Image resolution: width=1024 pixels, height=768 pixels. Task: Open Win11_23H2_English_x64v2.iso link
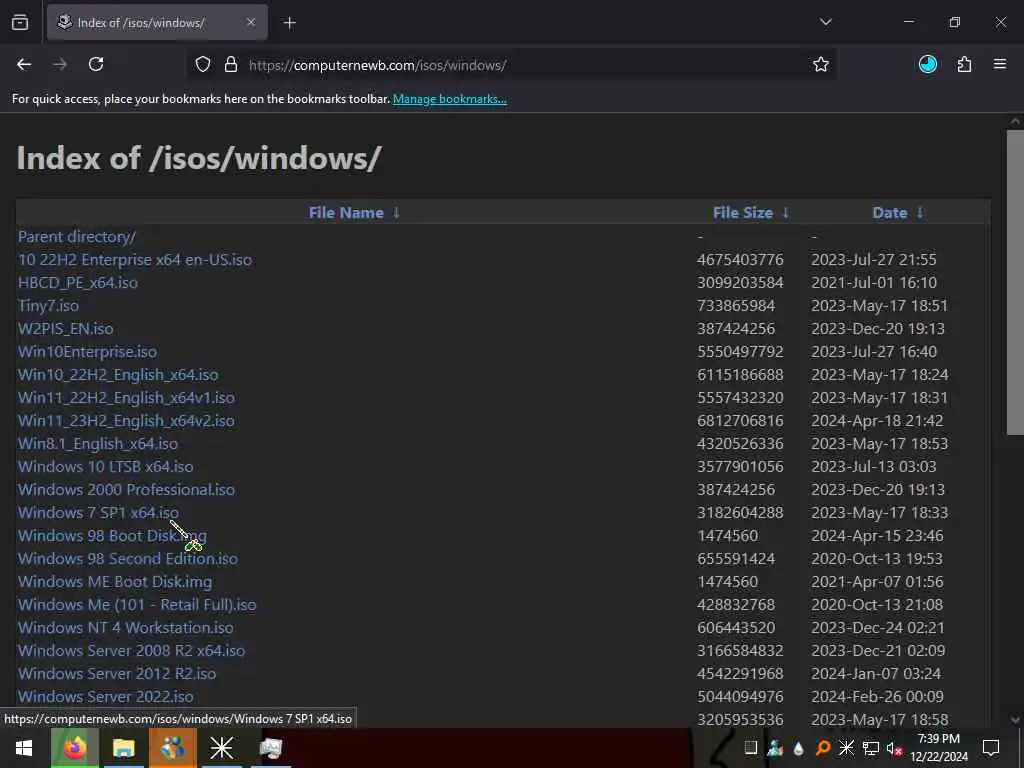(126, 421)
